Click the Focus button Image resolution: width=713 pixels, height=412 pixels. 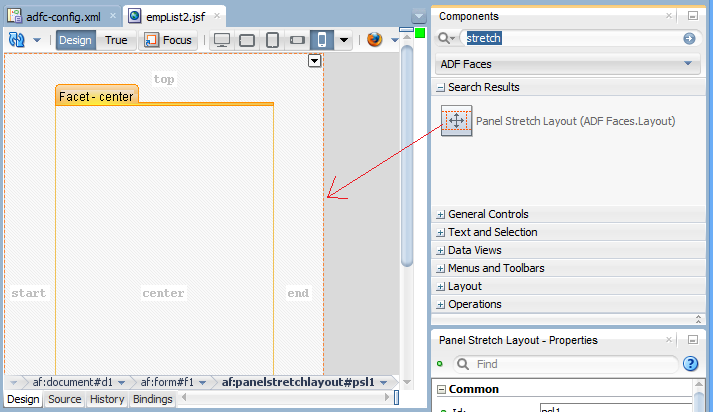click(168, 40)
